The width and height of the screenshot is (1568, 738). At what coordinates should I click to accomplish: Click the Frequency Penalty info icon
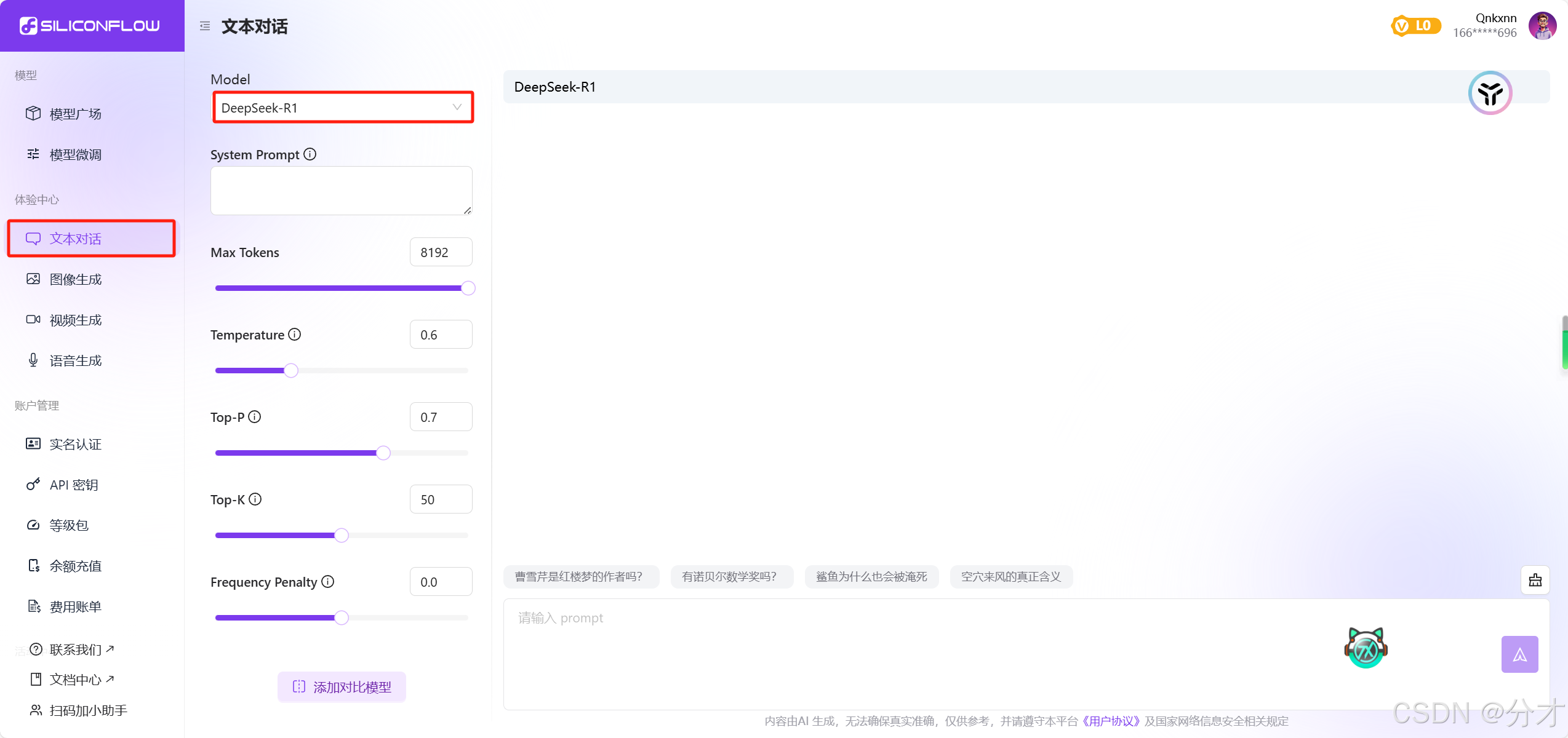click(328, 582)
